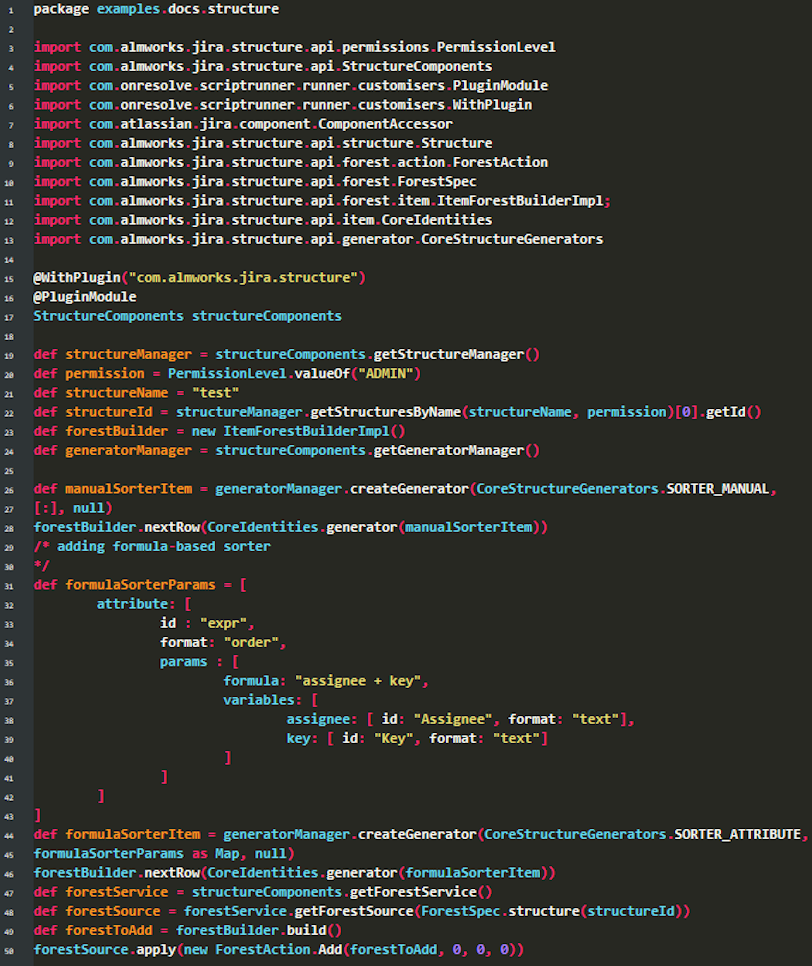The image size is (812, 966).
Task: Click the 'attribute:' key on line 32
Action: [136, 604]
